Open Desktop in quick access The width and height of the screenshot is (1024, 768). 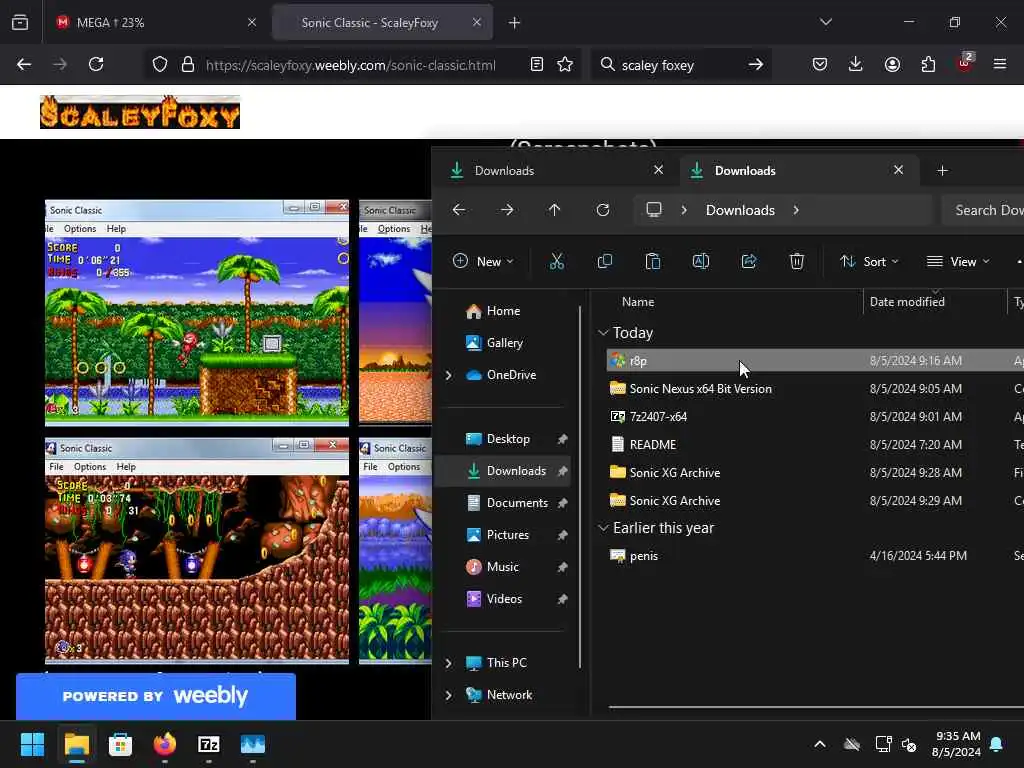click(509, 439)
